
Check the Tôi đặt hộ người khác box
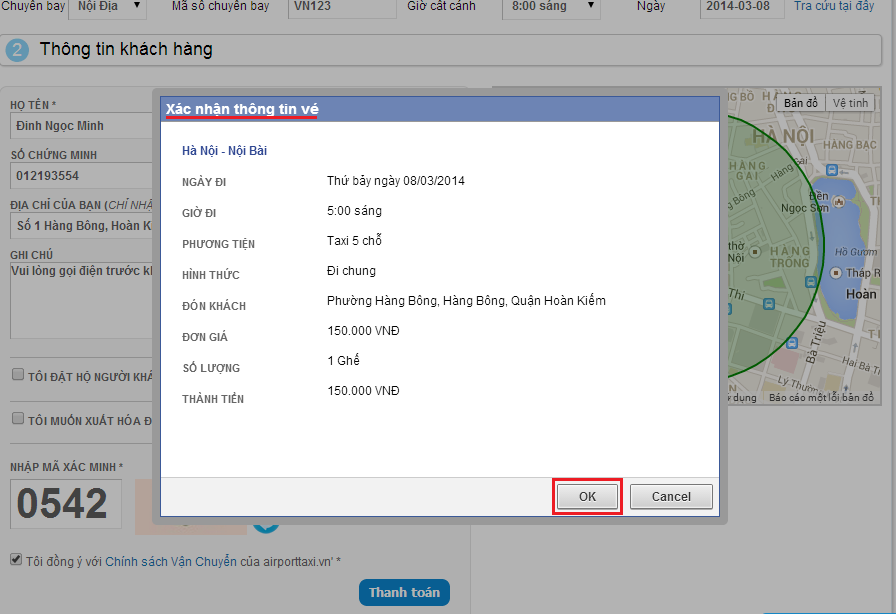pyautogui.click(x=18, y=374)
